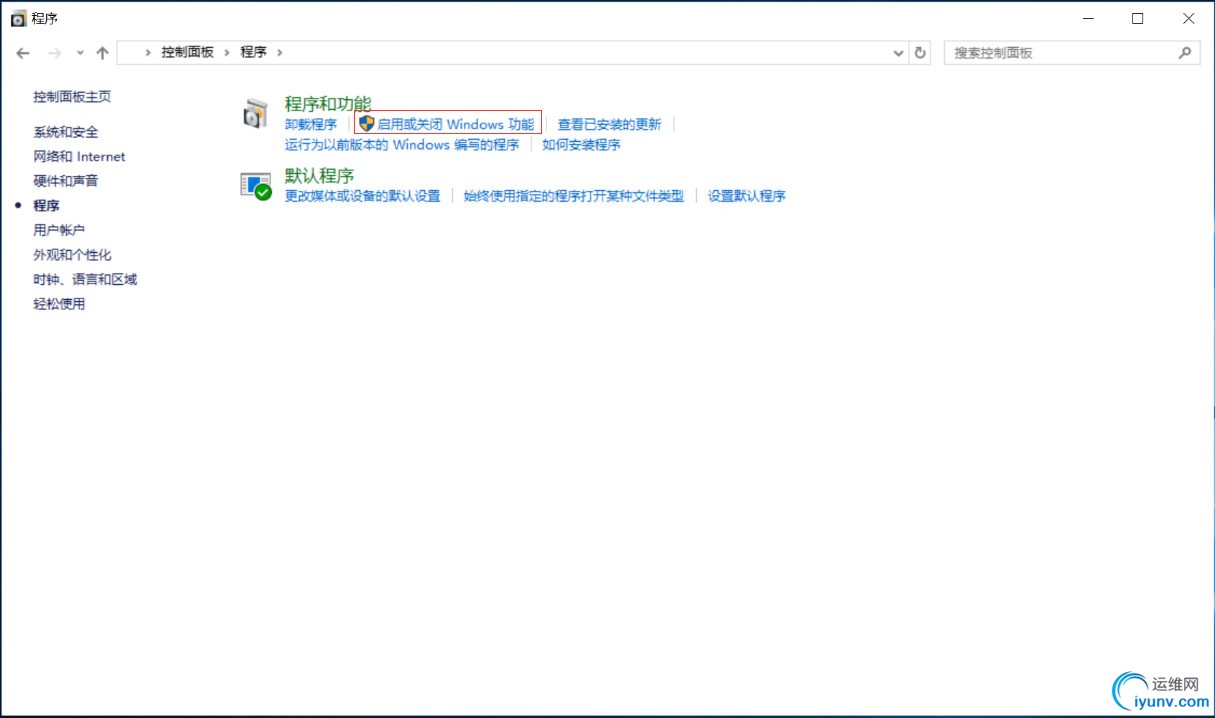The width and height of the screenshot is (1215, 718).
Task: Click the Default Programs category icon
Action: pyautogui.click(x=256, y=186)
